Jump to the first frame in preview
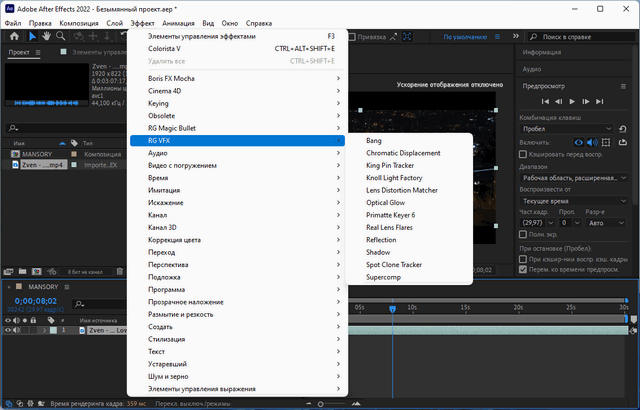640x410 pixels. click(544, 101)
